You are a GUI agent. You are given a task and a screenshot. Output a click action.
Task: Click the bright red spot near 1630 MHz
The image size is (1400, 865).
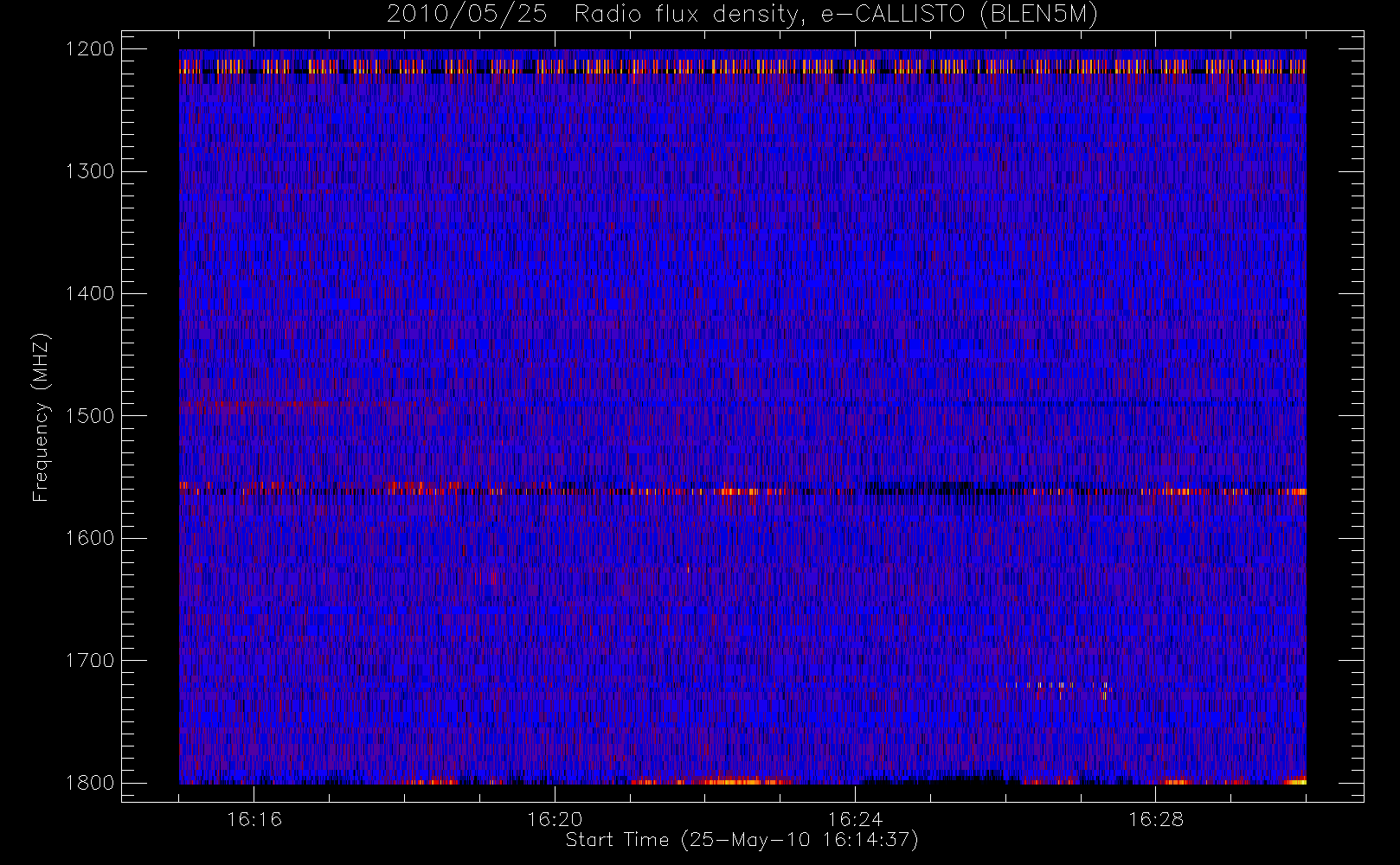point(493,577)
